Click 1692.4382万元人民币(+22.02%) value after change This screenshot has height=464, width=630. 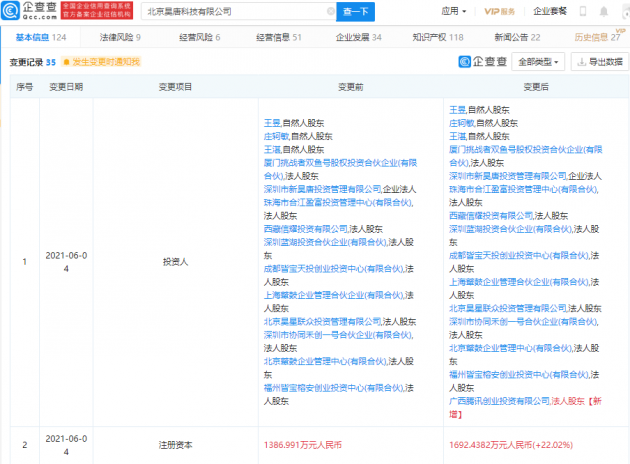click(x=511, y=445)
